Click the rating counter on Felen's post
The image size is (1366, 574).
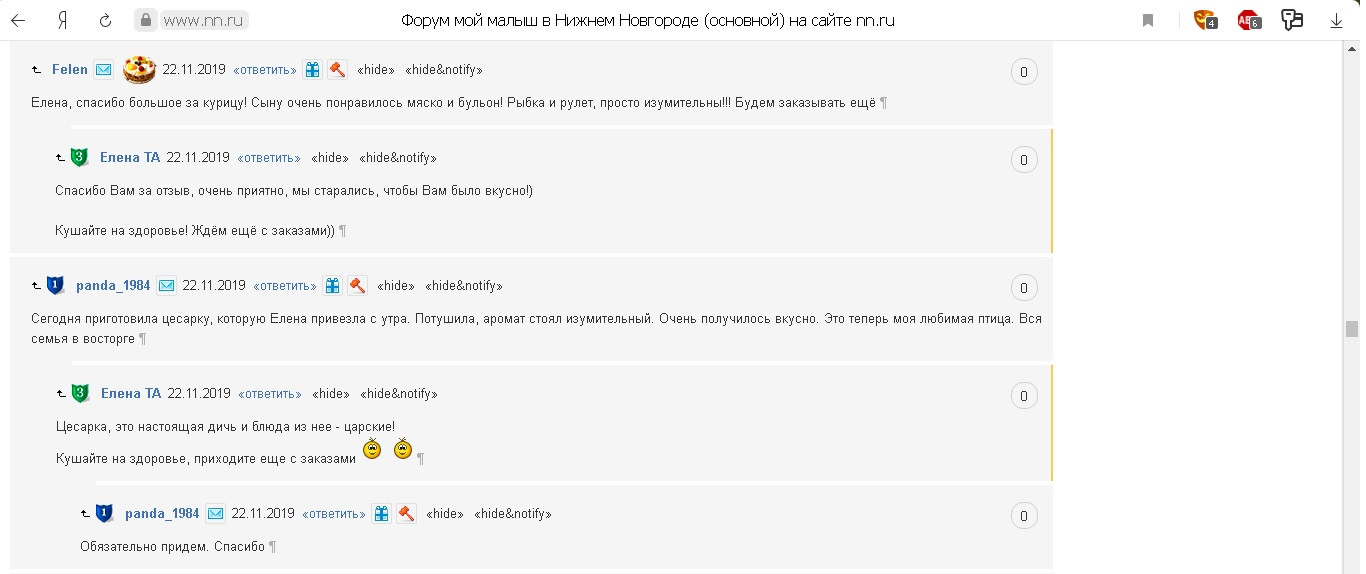1023,72
